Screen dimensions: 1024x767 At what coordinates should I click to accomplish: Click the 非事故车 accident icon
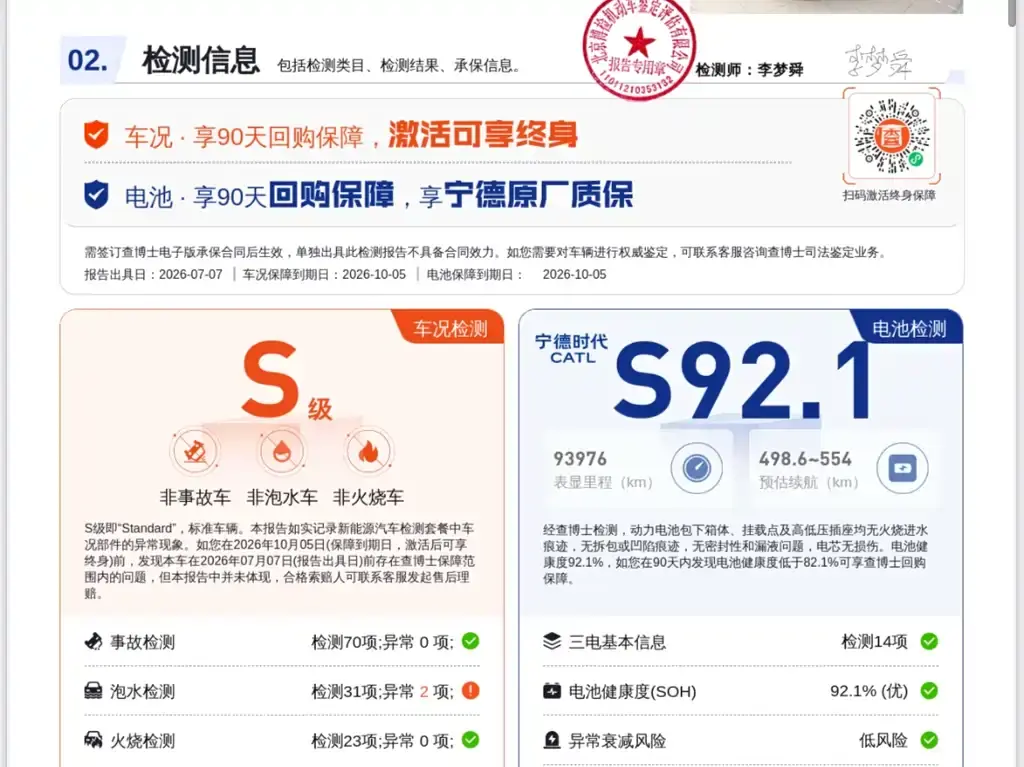coord(195,451)
